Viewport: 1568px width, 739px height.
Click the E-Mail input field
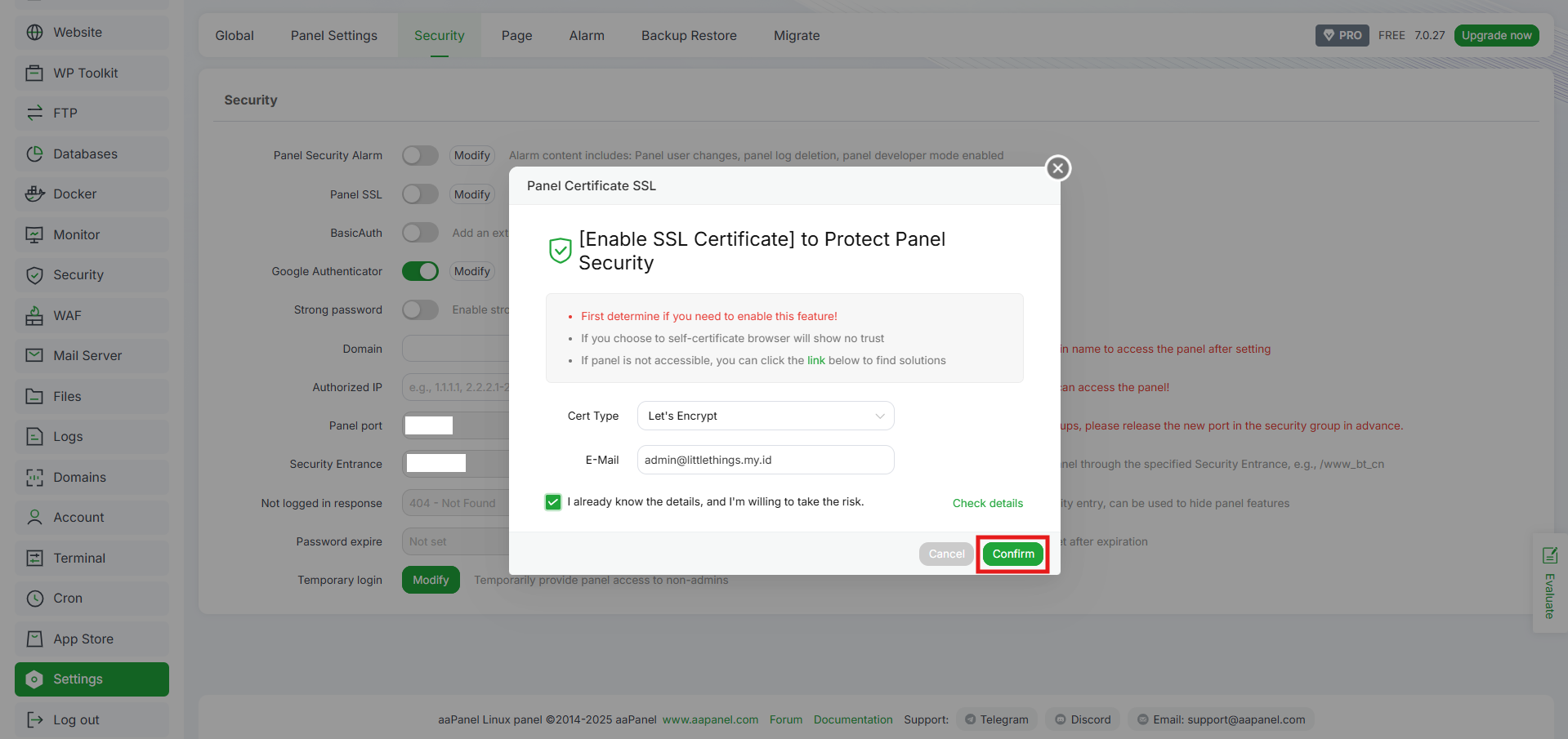tap(766, 460)
